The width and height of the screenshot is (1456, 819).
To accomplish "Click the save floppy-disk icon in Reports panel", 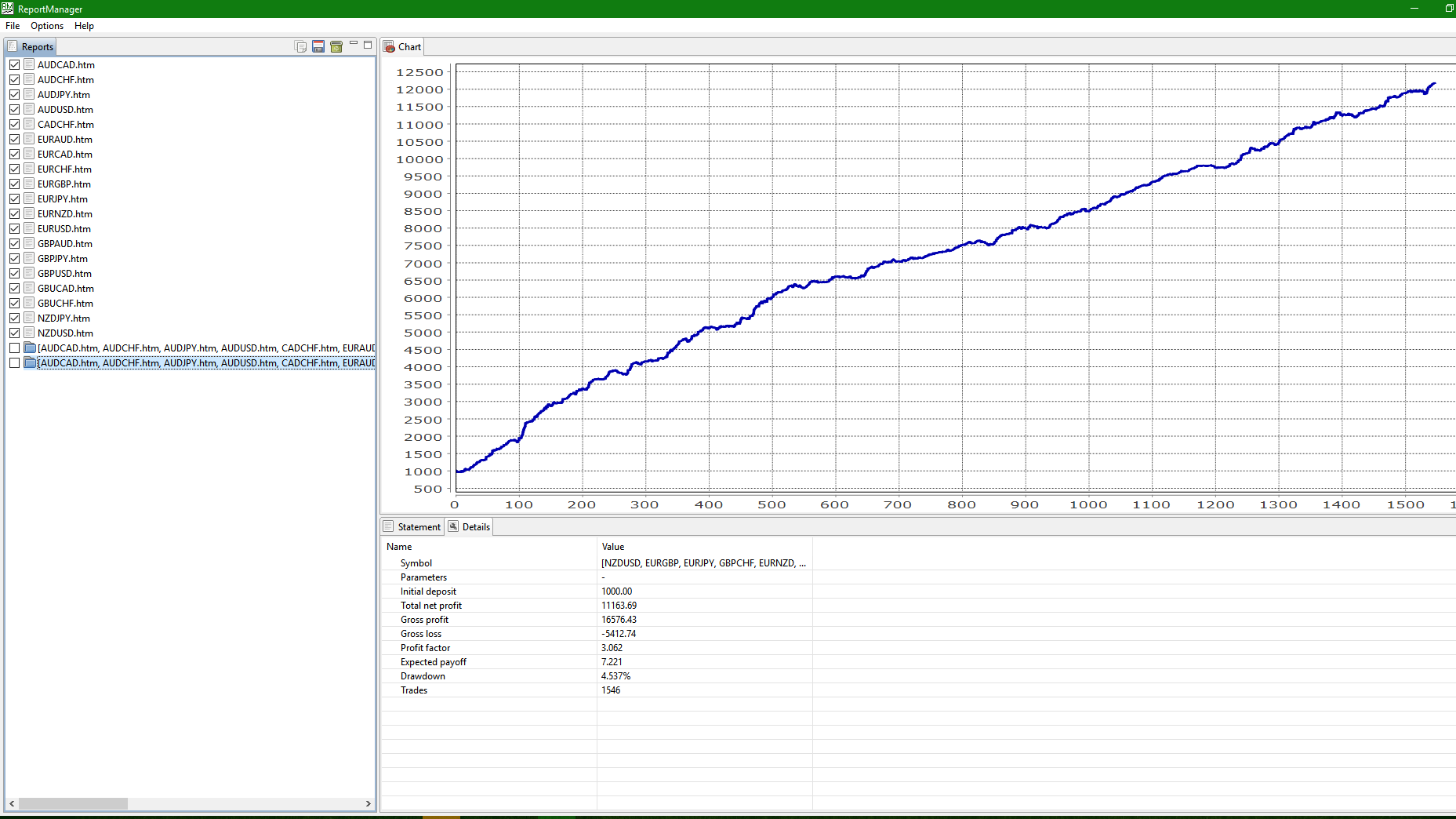I will [318, 46].
